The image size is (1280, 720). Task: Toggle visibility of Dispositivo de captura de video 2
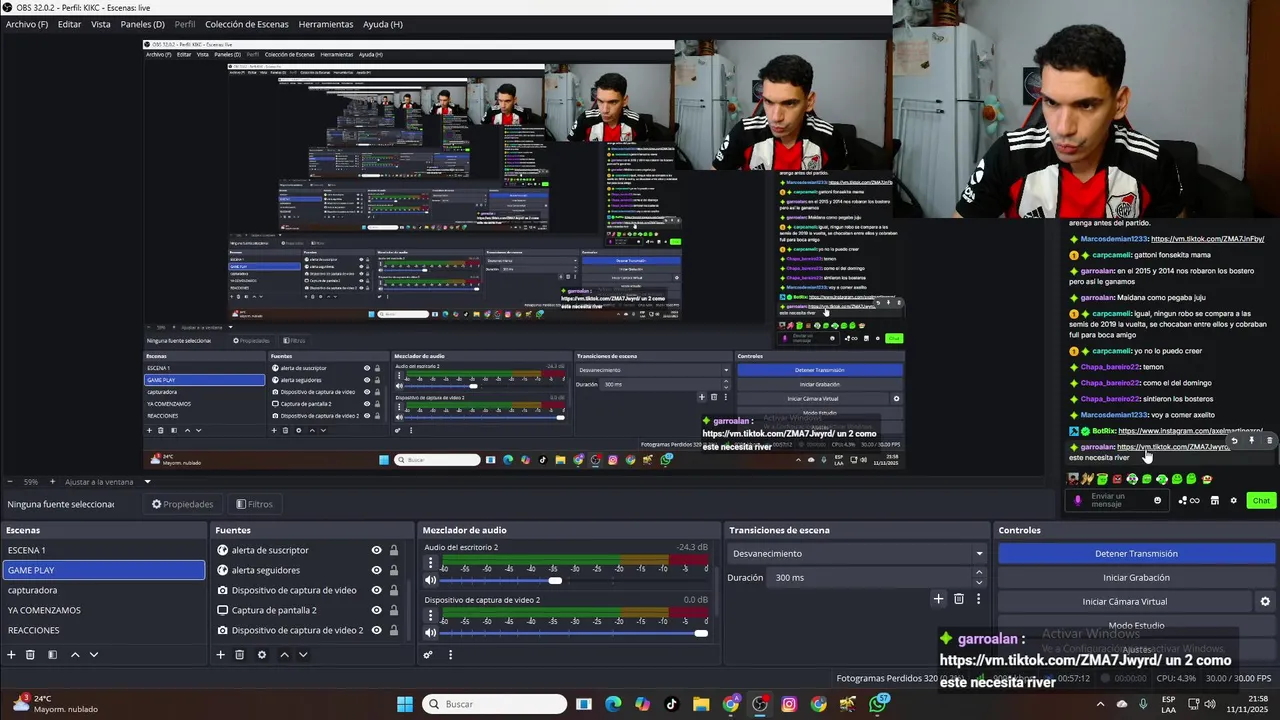(x=376, y=630)
